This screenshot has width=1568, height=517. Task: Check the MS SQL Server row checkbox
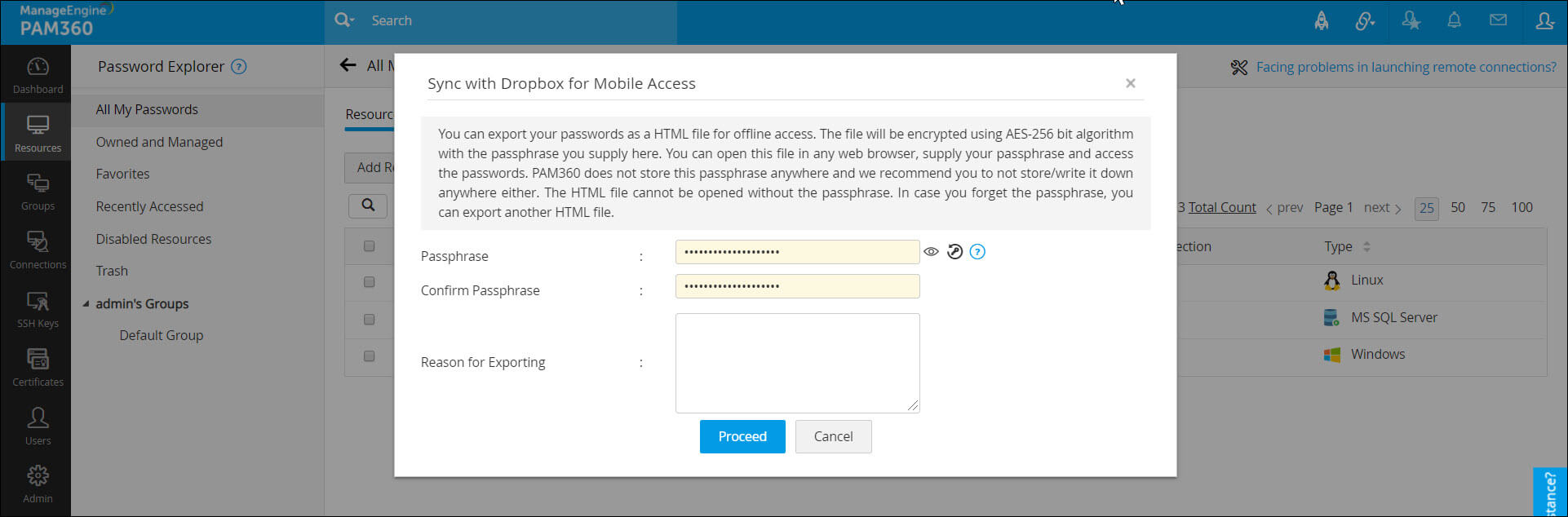pyautogui.click(x=369, y=319)
